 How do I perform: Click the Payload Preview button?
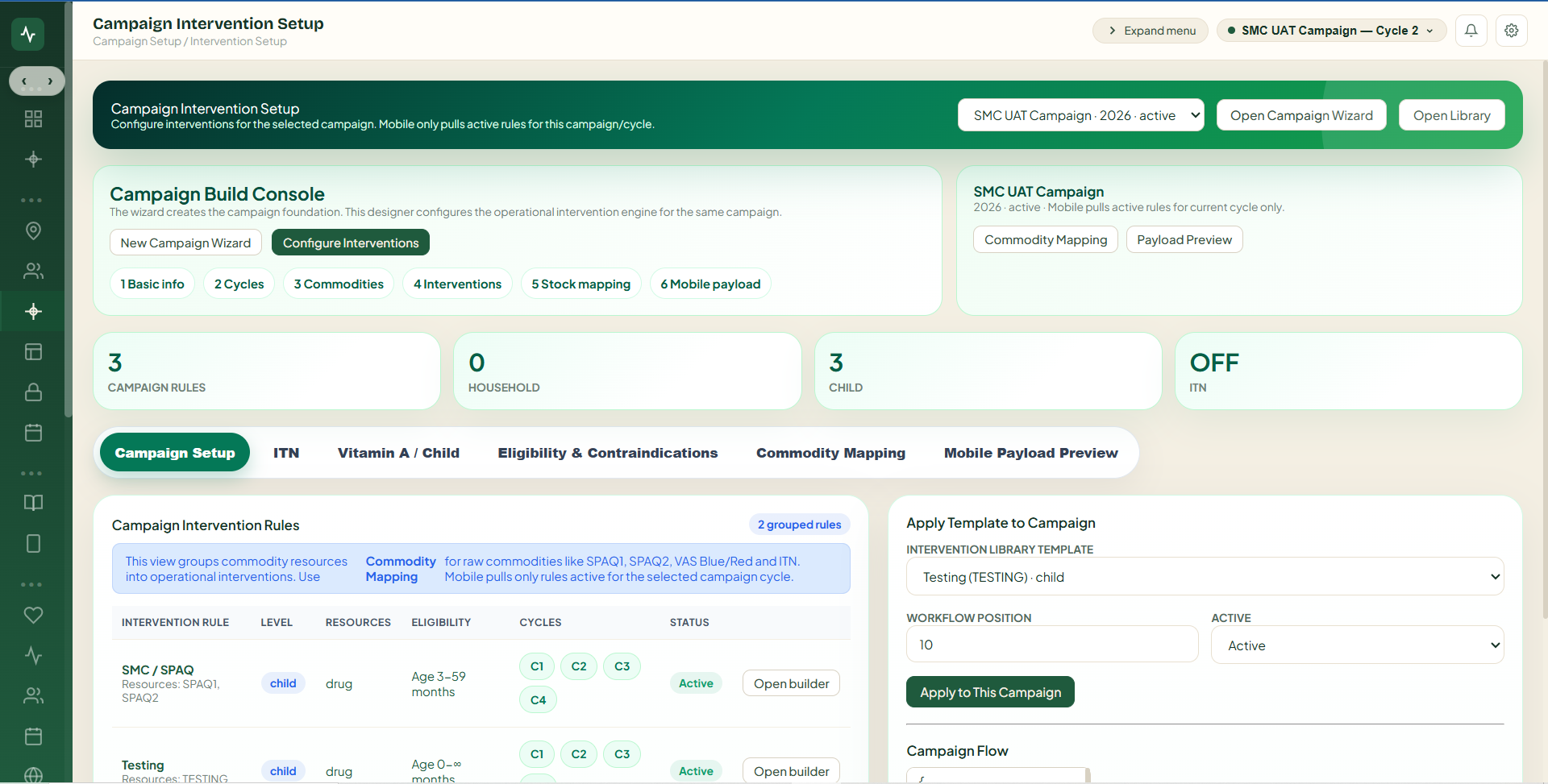(x=1184, y=239)
